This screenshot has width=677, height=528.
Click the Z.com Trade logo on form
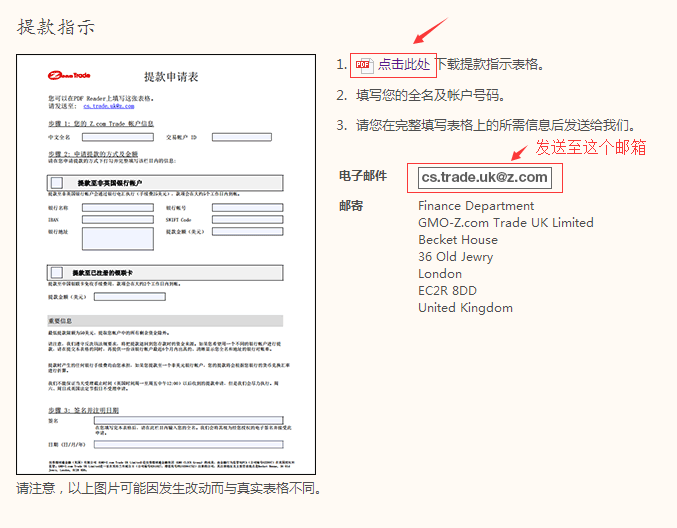(x=71, y=75)
